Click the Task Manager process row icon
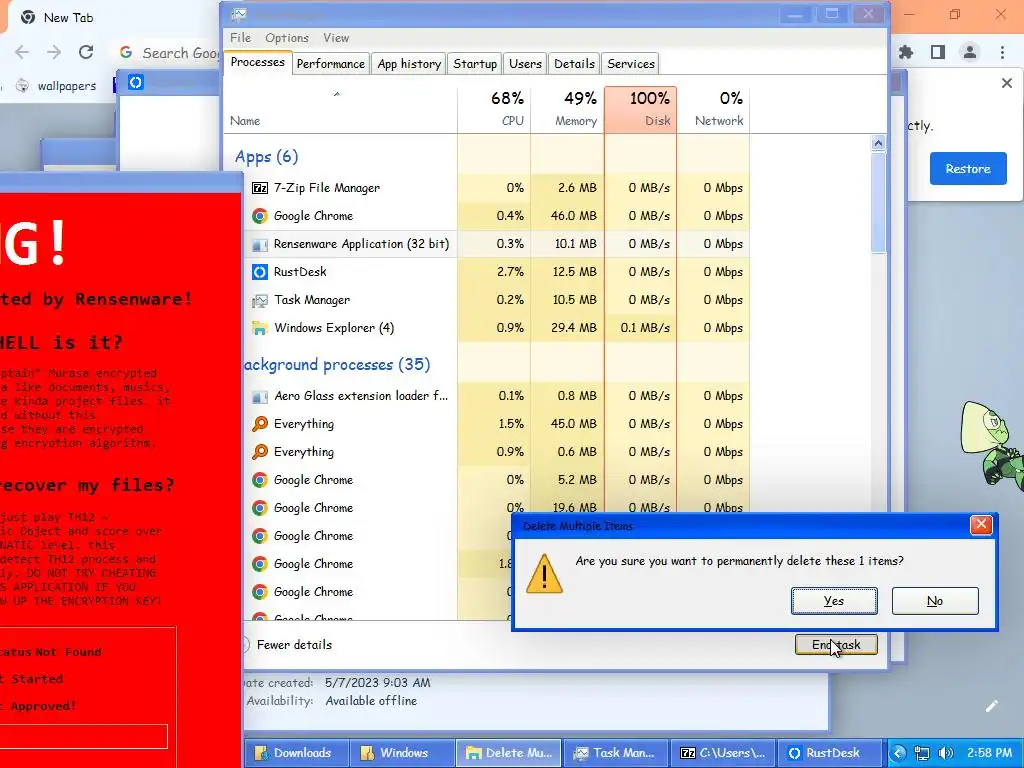 pyautogui.click(x=260, y=300)
